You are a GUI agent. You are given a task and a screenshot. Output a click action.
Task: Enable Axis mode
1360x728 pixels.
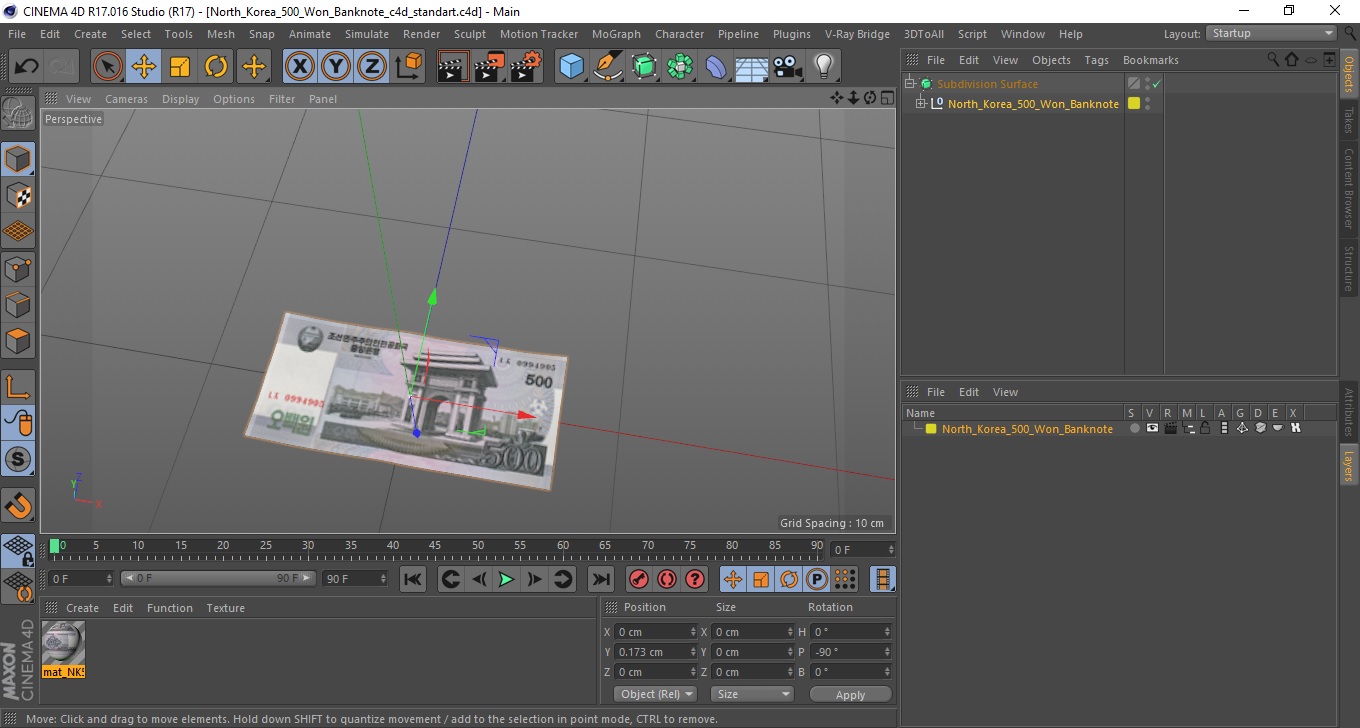pyautogui.click(x=18, y=387)
